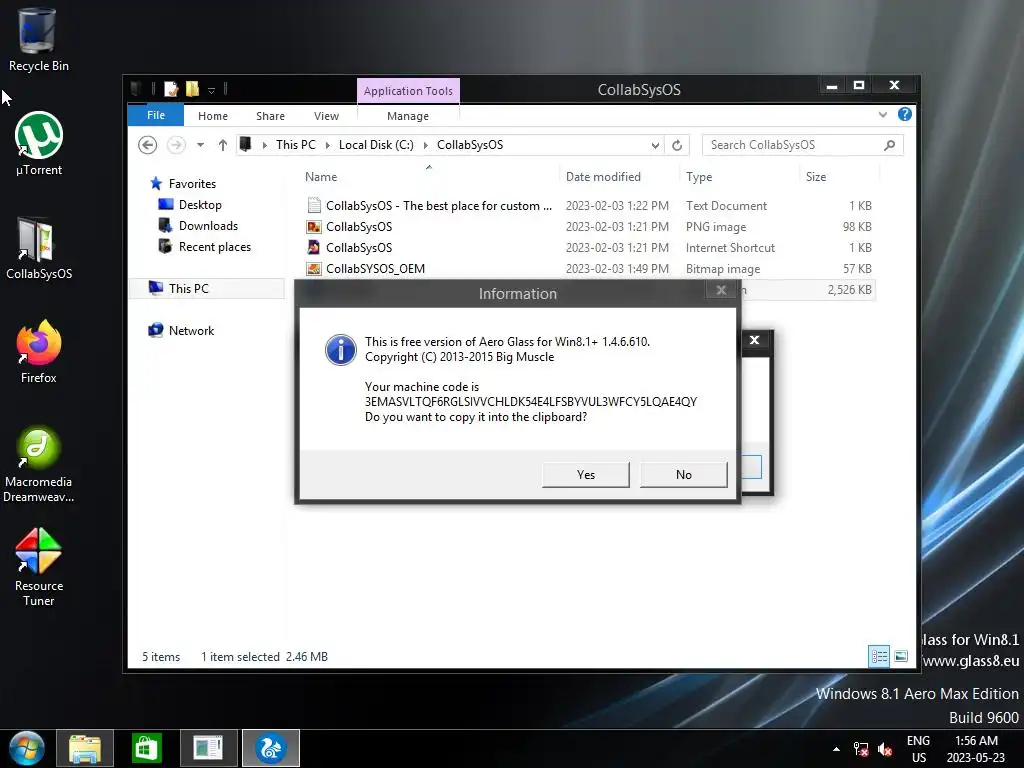Switch to the View ribbon tab
Viewport: 1024px width, 768px height.
(x=326, y=116)
